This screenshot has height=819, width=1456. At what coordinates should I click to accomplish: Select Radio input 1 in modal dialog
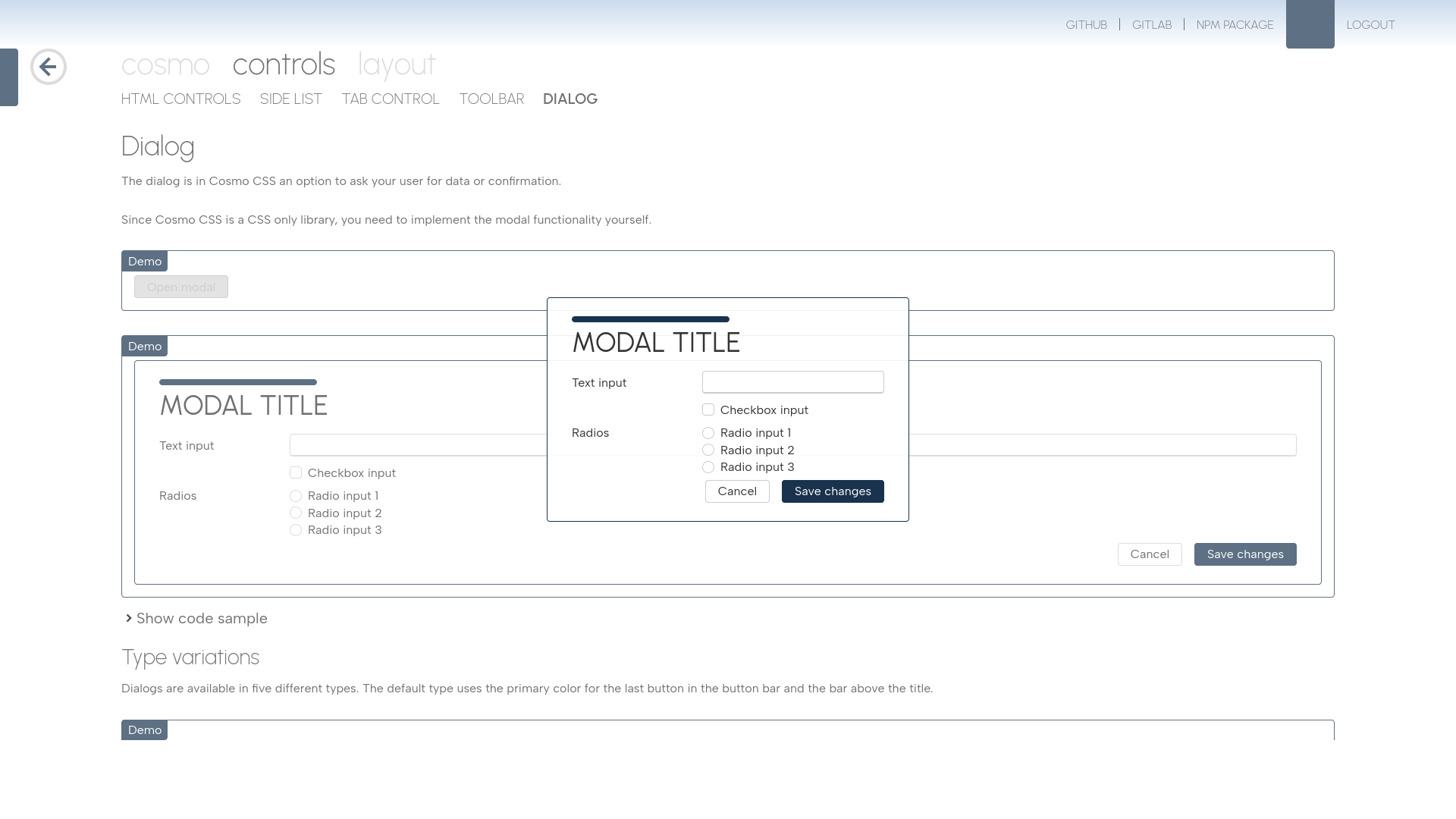708,433
